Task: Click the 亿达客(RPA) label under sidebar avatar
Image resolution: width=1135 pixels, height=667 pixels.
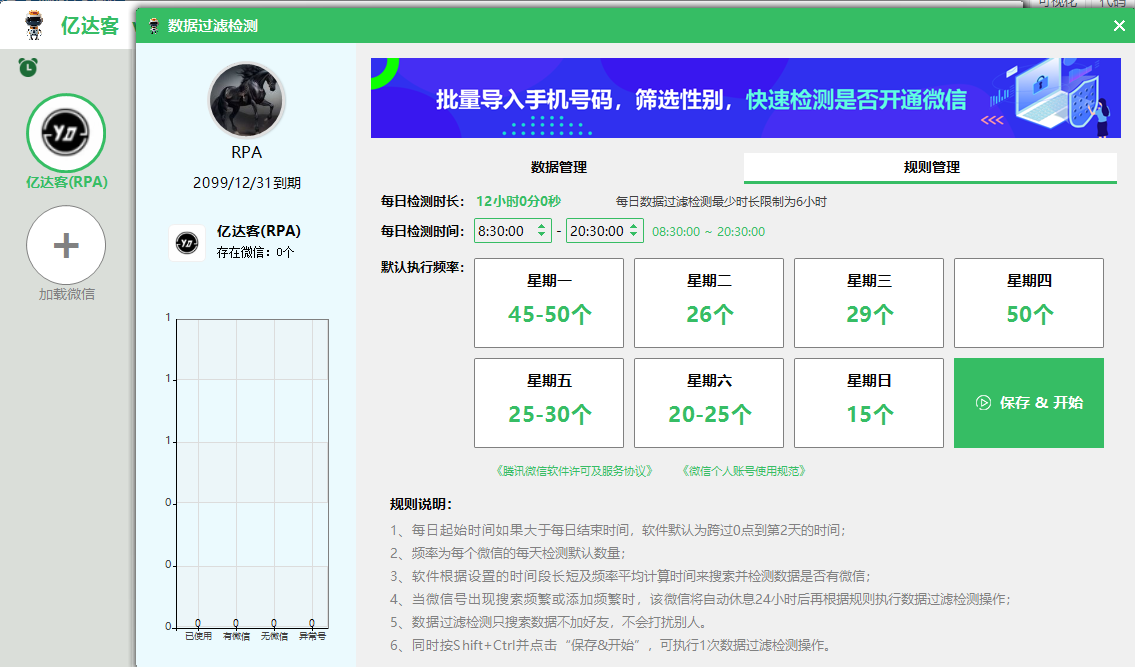Action: pyautogui.click(x=67, y=183)
